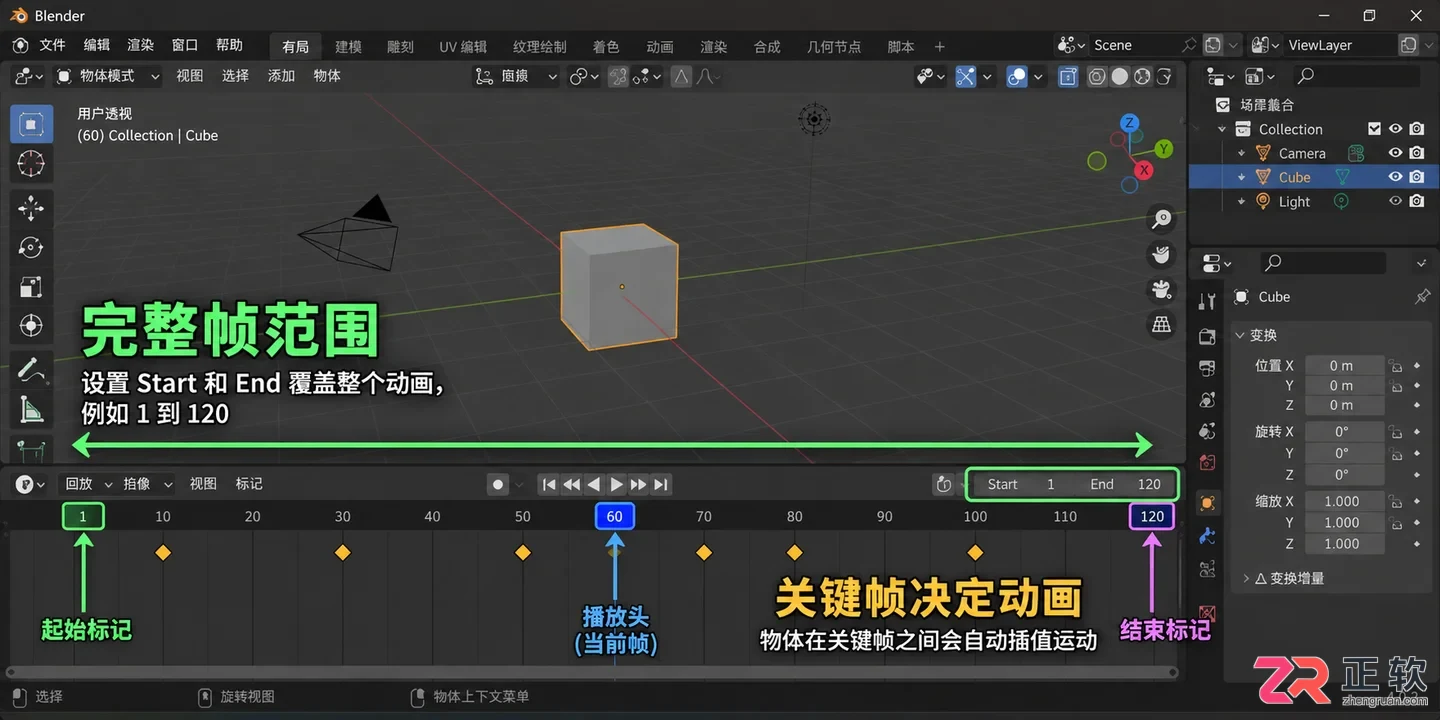
Task: Play the animation forward
Action: click(x=617, y=484)
